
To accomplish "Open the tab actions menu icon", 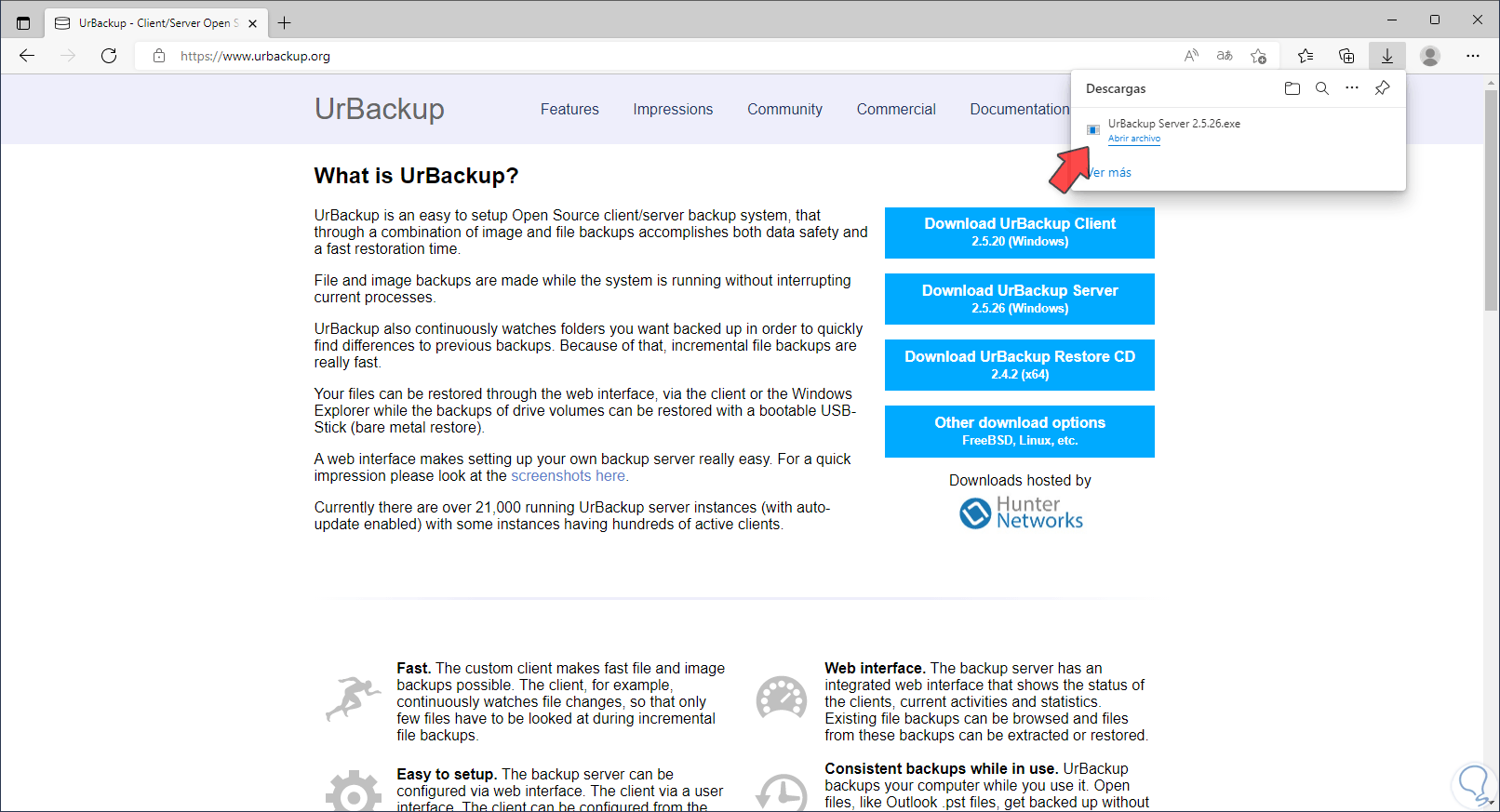I will point(23,22).
